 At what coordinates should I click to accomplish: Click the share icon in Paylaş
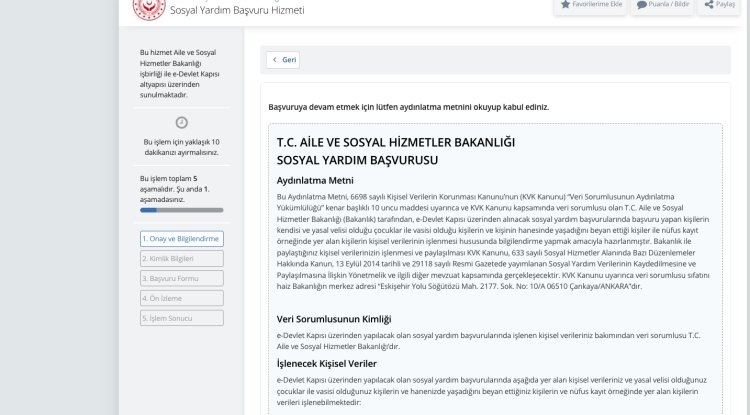(x=709, y=4)
